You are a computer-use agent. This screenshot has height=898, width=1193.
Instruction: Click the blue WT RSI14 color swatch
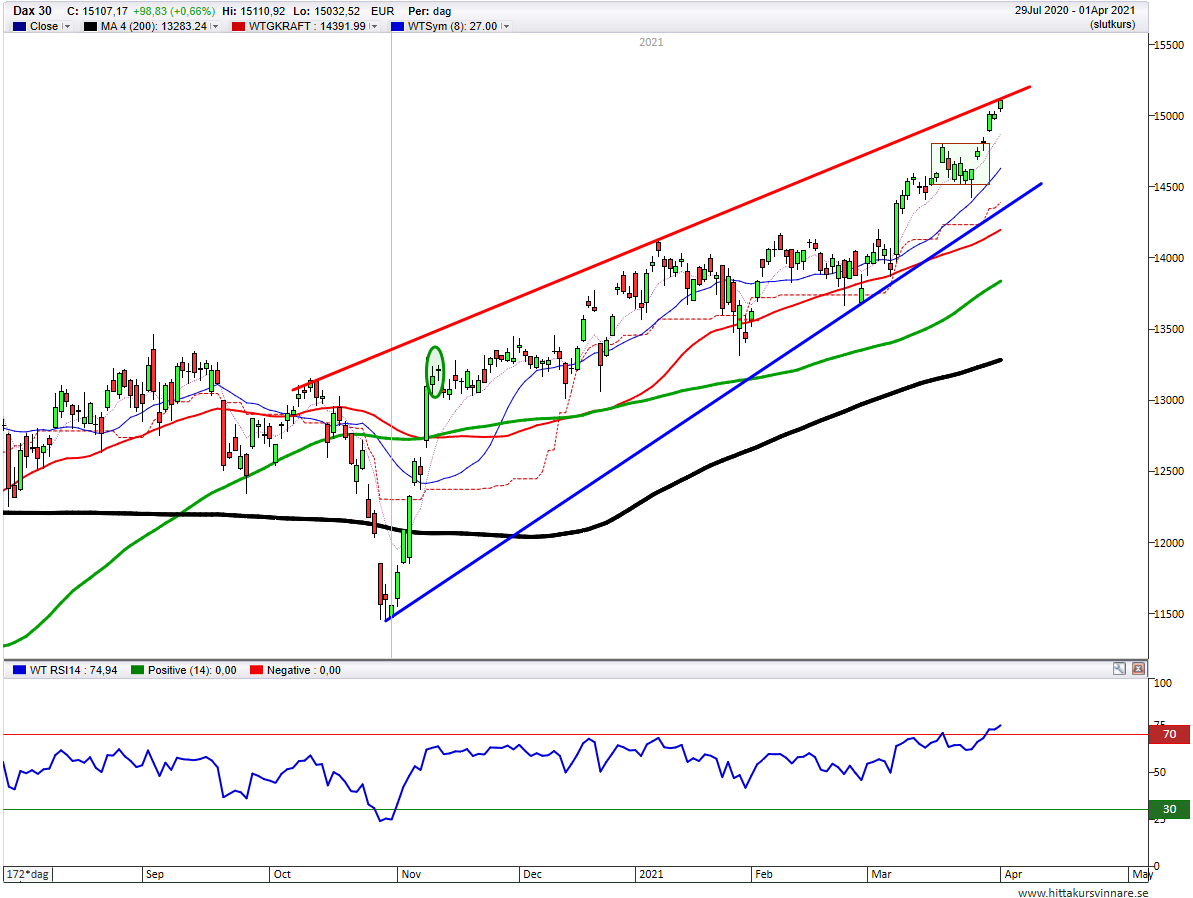[19, 670]
